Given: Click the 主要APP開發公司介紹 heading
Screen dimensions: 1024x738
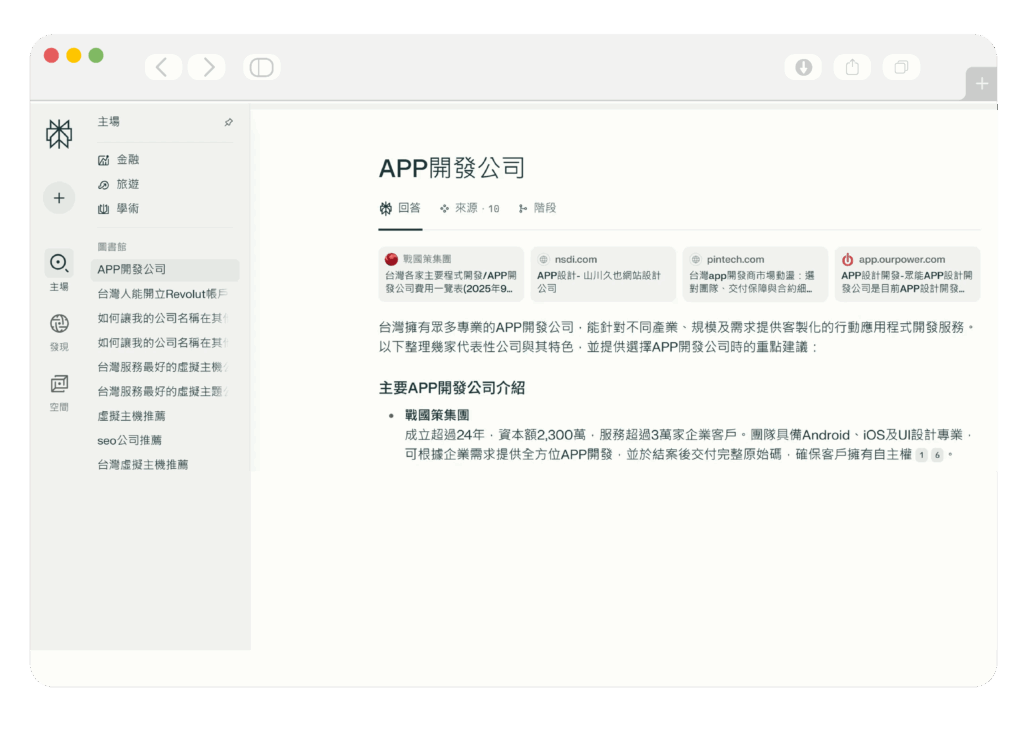Looking at the screenshot, I should point(452,388).
